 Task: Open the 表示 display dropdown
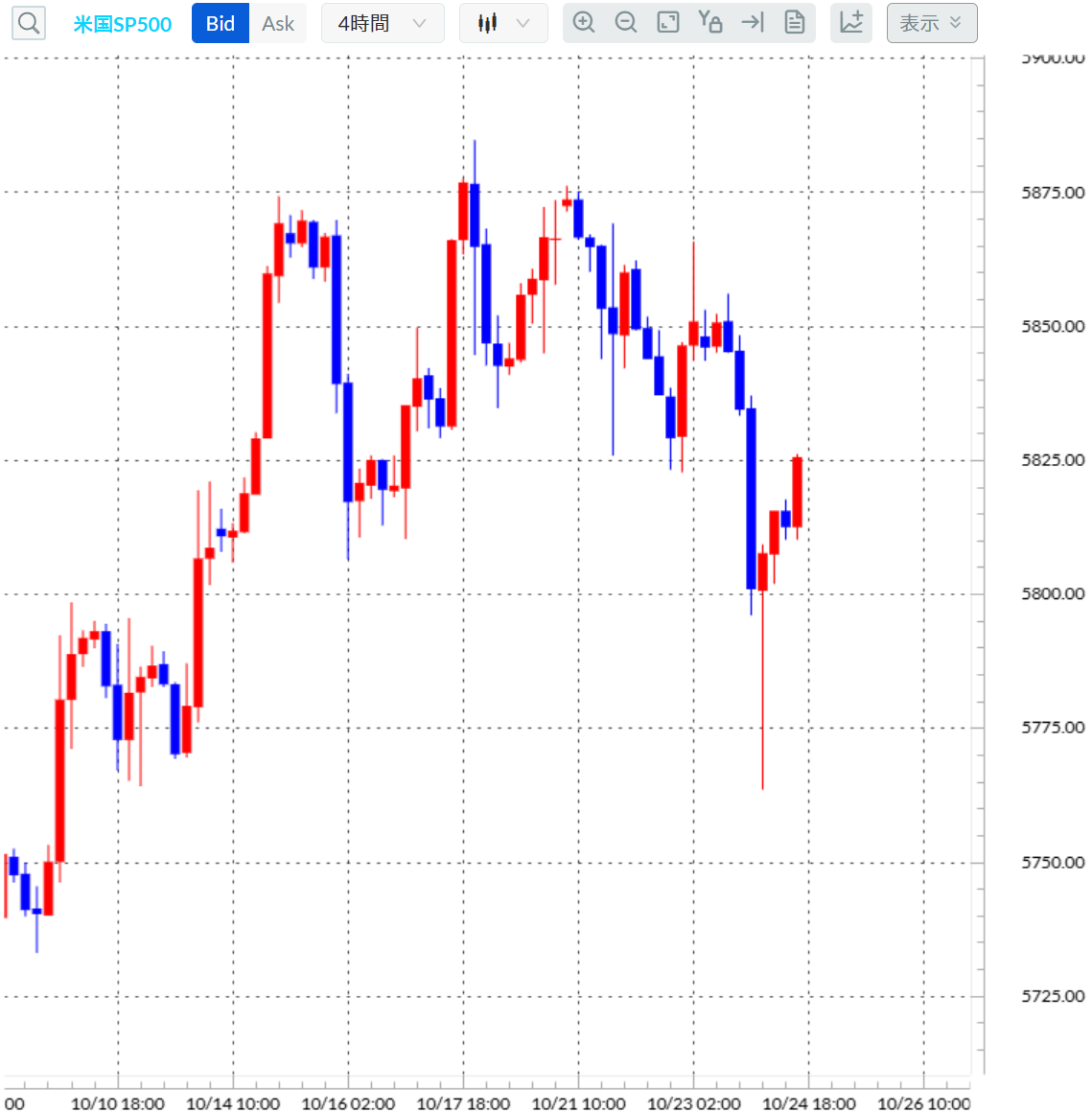pos(932,23)
